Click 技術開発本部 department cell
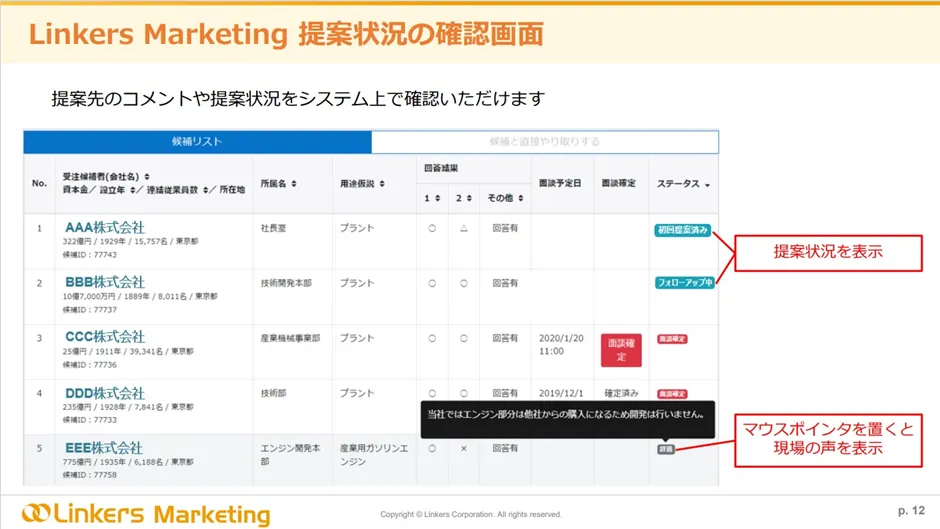The height and width of the screenshot is (529, 940). pyautogui.click(x=286, y=282)
